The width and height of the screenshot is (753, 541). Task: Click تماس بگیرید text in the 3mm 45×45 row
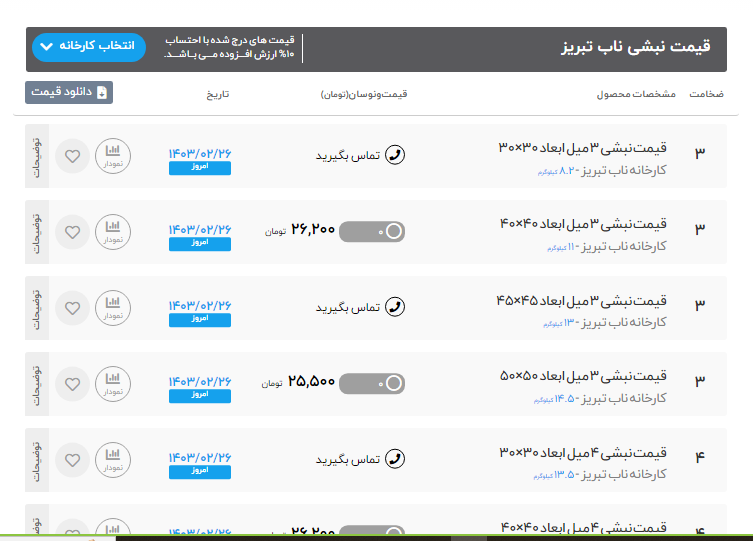pos(349,308)
